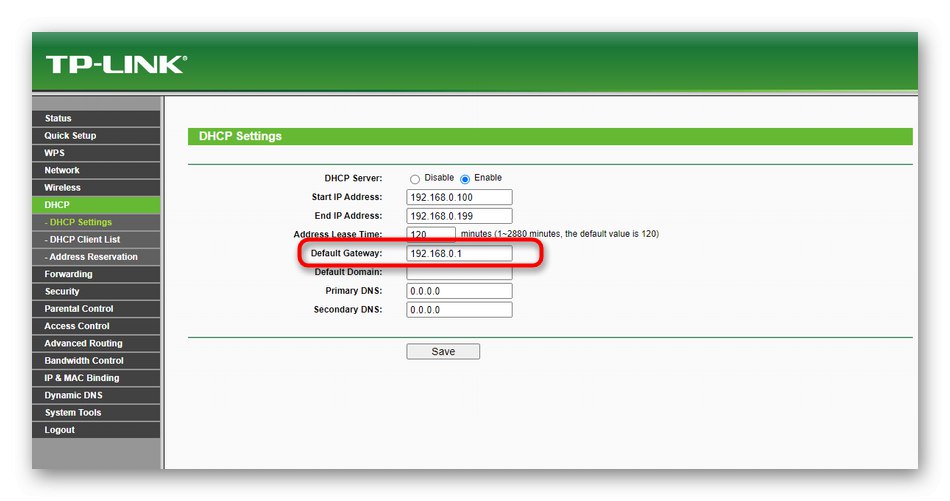
Task: Click the TP-LINK logo
Action: pyautogui.click(x=116, y=64)
